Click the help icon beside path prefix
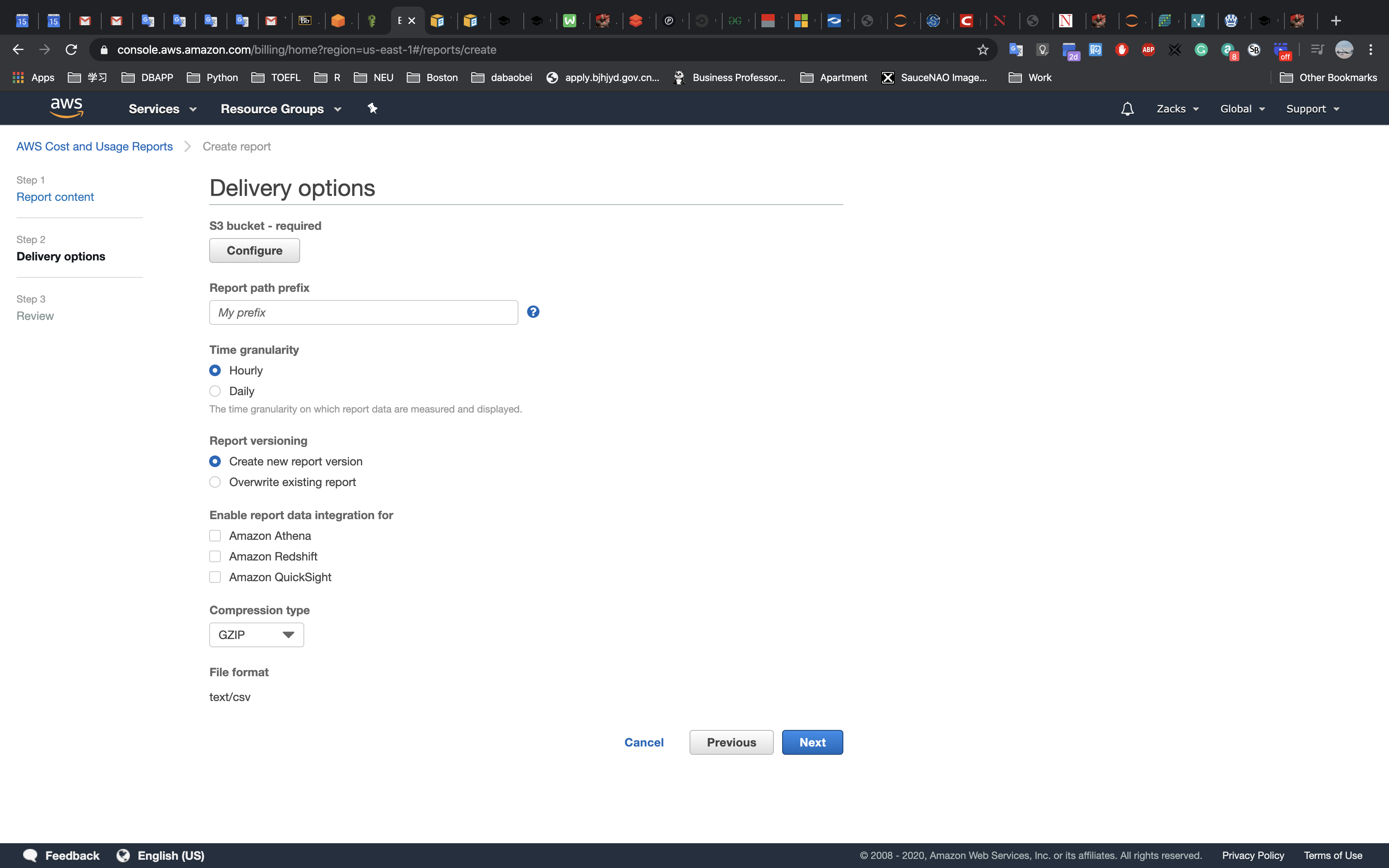Screen dimensions: 1389x868 point(533,312)
